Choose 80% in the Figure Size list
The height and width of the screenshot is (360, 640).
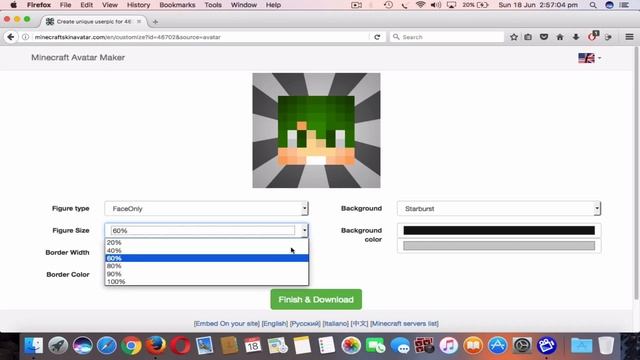pos(207,266)
